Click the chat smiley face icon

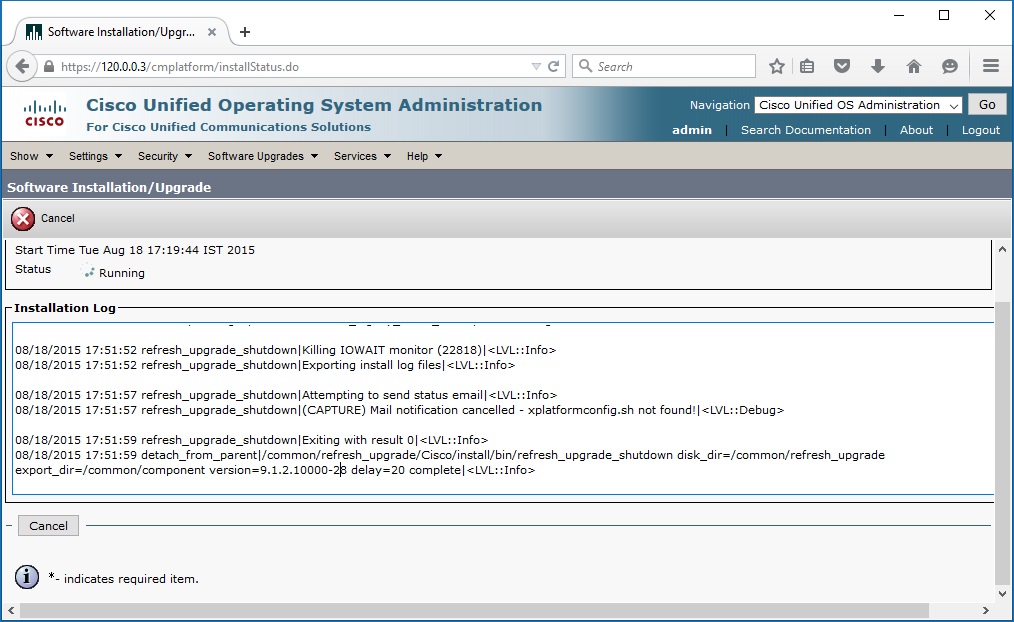click(949, 66)
